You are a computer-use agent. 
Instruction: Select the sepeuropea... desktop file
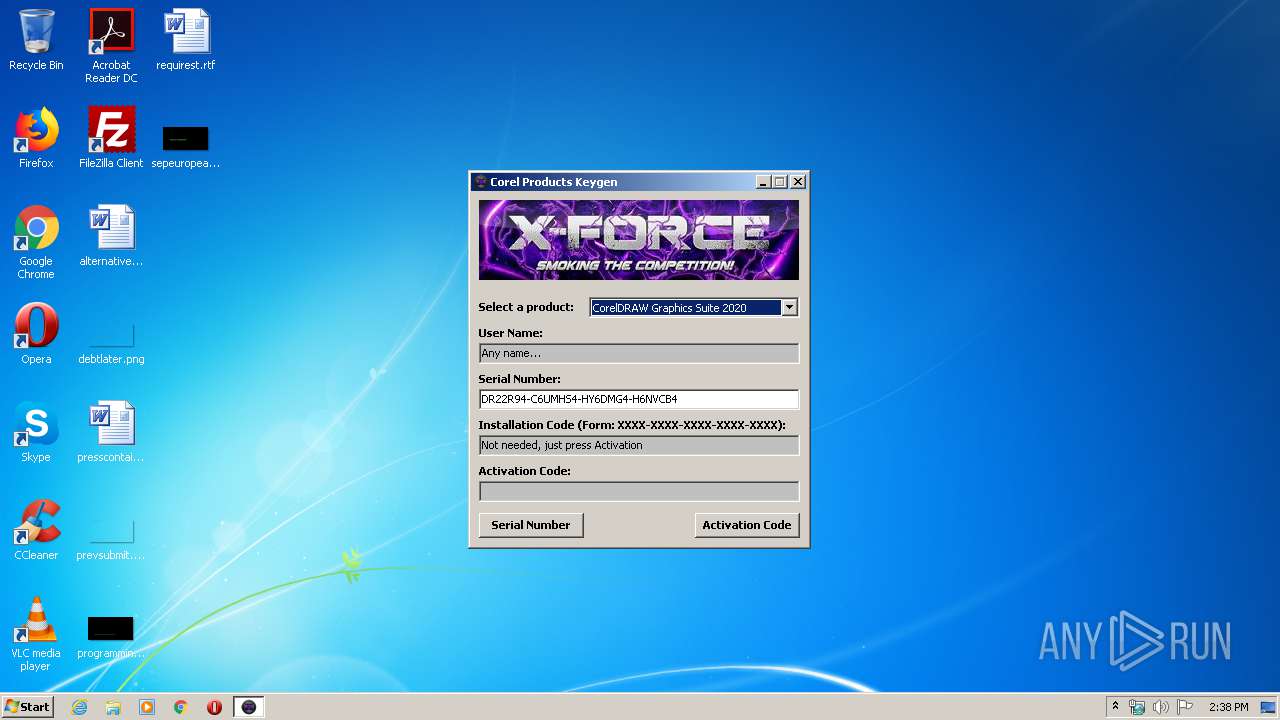click(x=186, y=146)
